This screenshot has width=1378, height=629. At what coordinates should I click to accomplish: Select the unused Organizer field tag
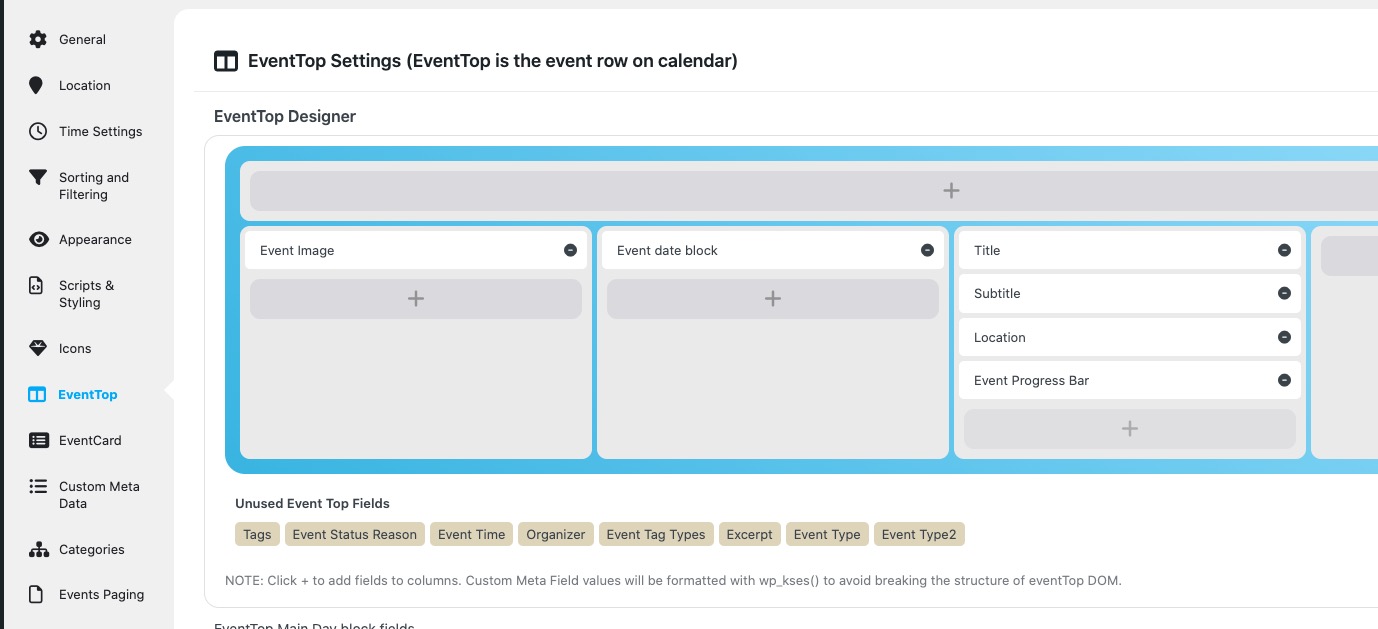(x=556, y=534)
